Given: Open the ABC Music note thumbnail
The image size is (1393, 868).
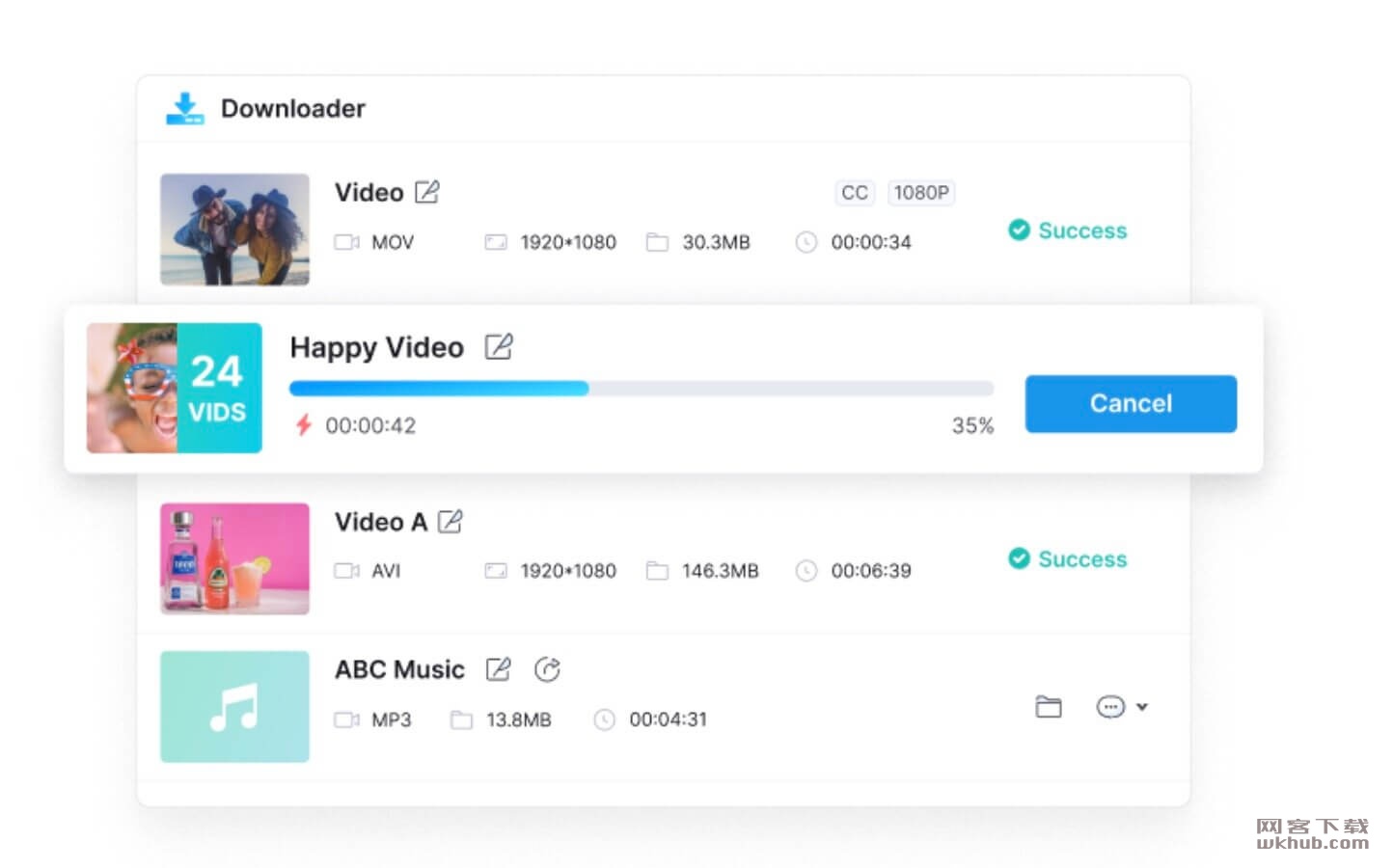Looking at the screenshot, I should pos(234,707).
